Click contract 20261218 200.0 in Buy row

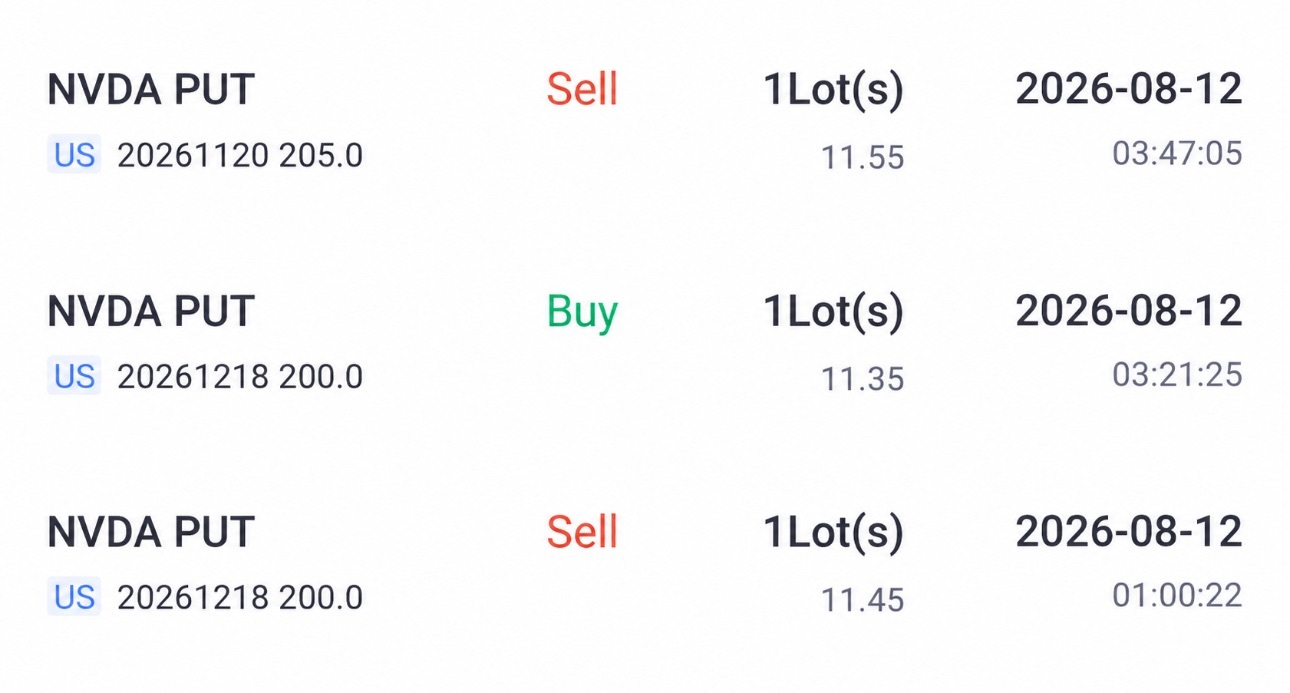240,377
